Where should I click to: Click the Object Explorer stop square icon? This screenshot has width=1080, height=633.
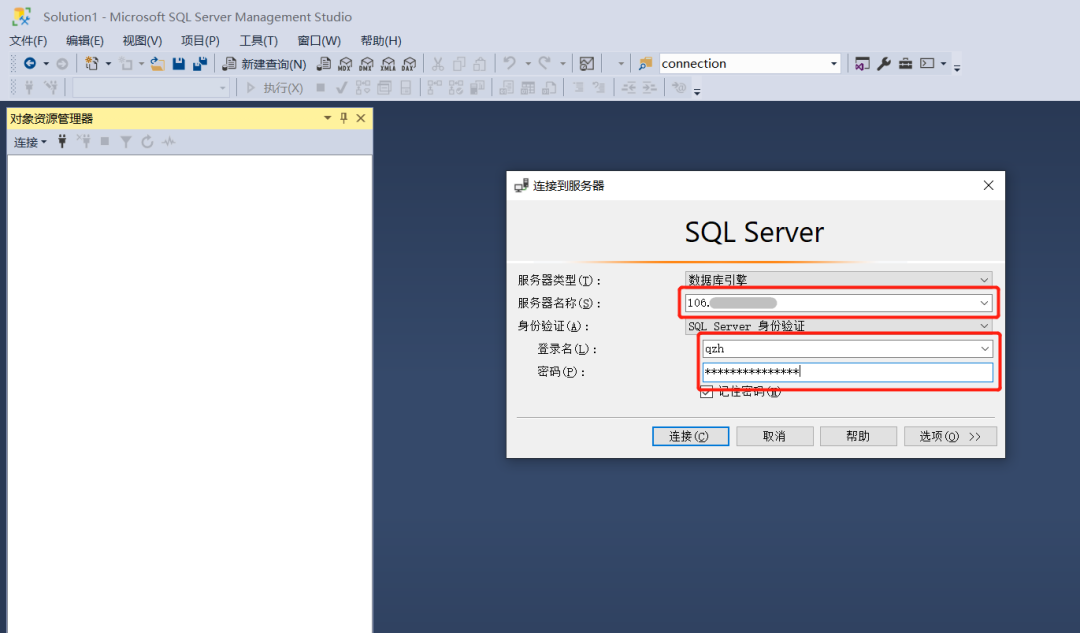[x=105, y=141]
